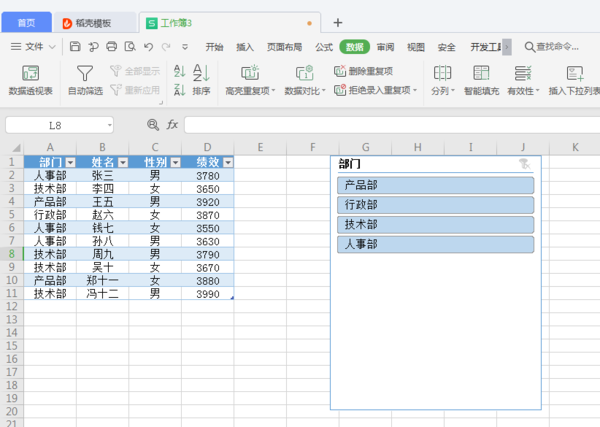Sort ascending with A-Z icon
Viewport: 600px width, 427px height.
click(x=179, y=71)
